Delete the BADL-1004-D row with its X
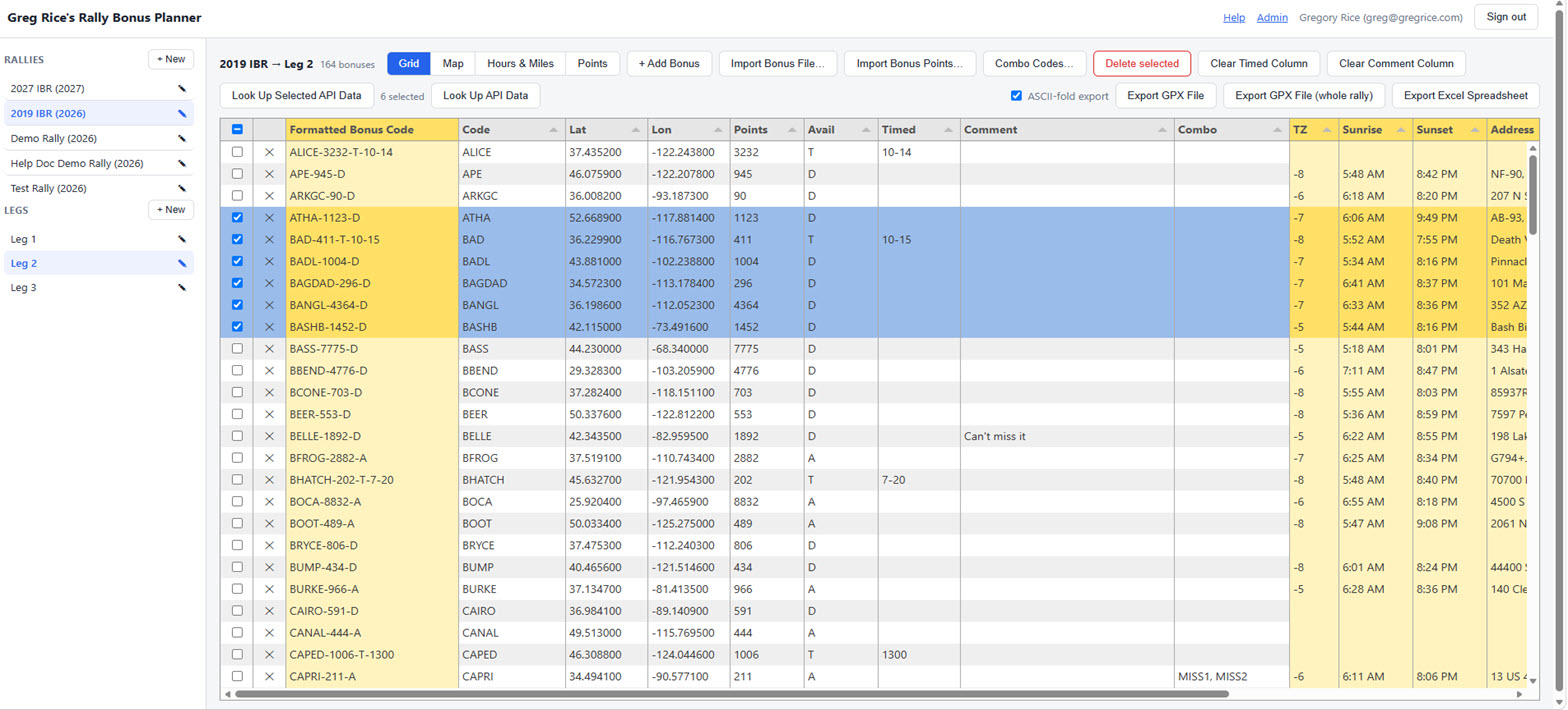 point(269,261)
